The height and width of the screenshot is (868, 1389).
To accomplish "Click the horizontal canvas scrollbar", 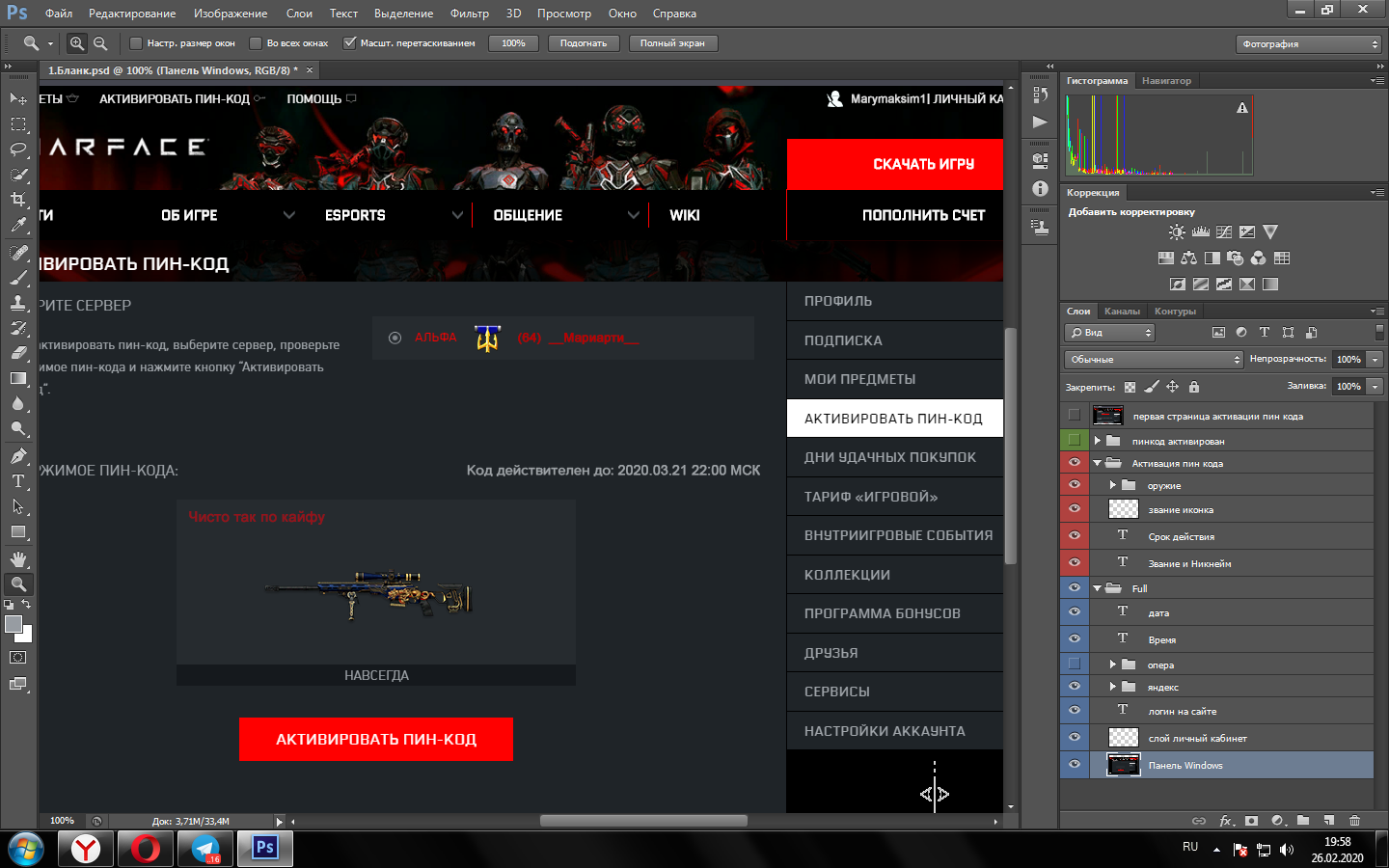I will point(643,821).
